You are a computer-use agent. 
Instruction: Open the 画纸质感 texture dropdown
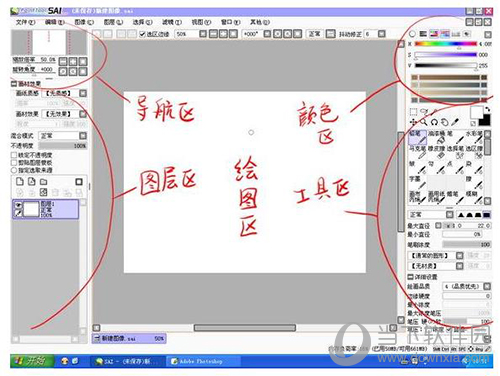(x=83, y=93)
